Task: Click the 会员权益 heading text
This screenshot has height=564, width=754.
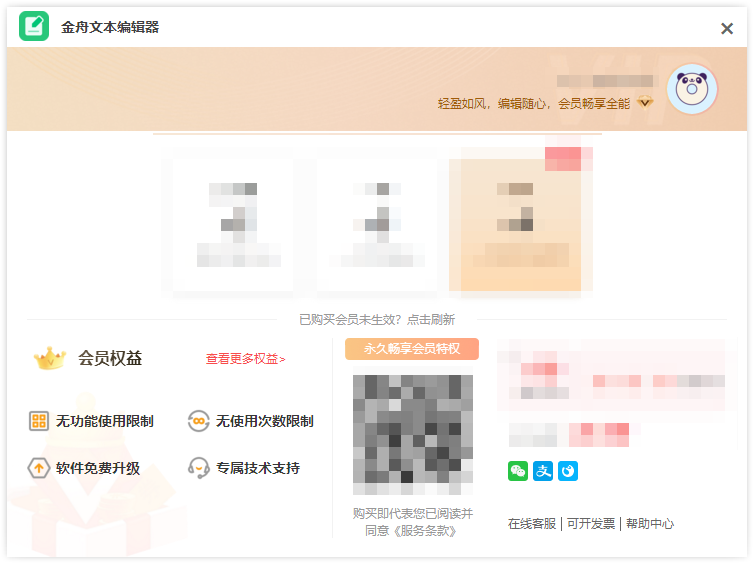Action: click(110, 358)
